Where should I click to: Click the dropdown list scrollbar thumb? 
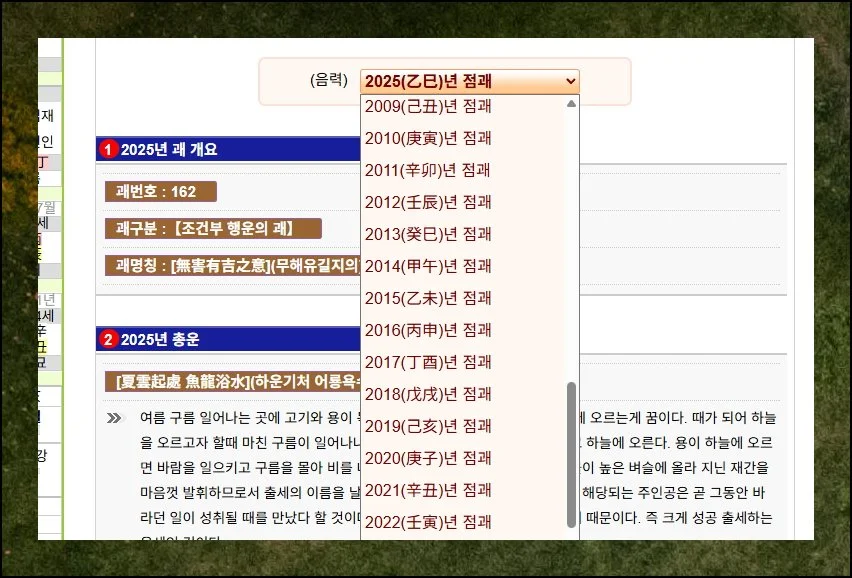click(571, 455)
